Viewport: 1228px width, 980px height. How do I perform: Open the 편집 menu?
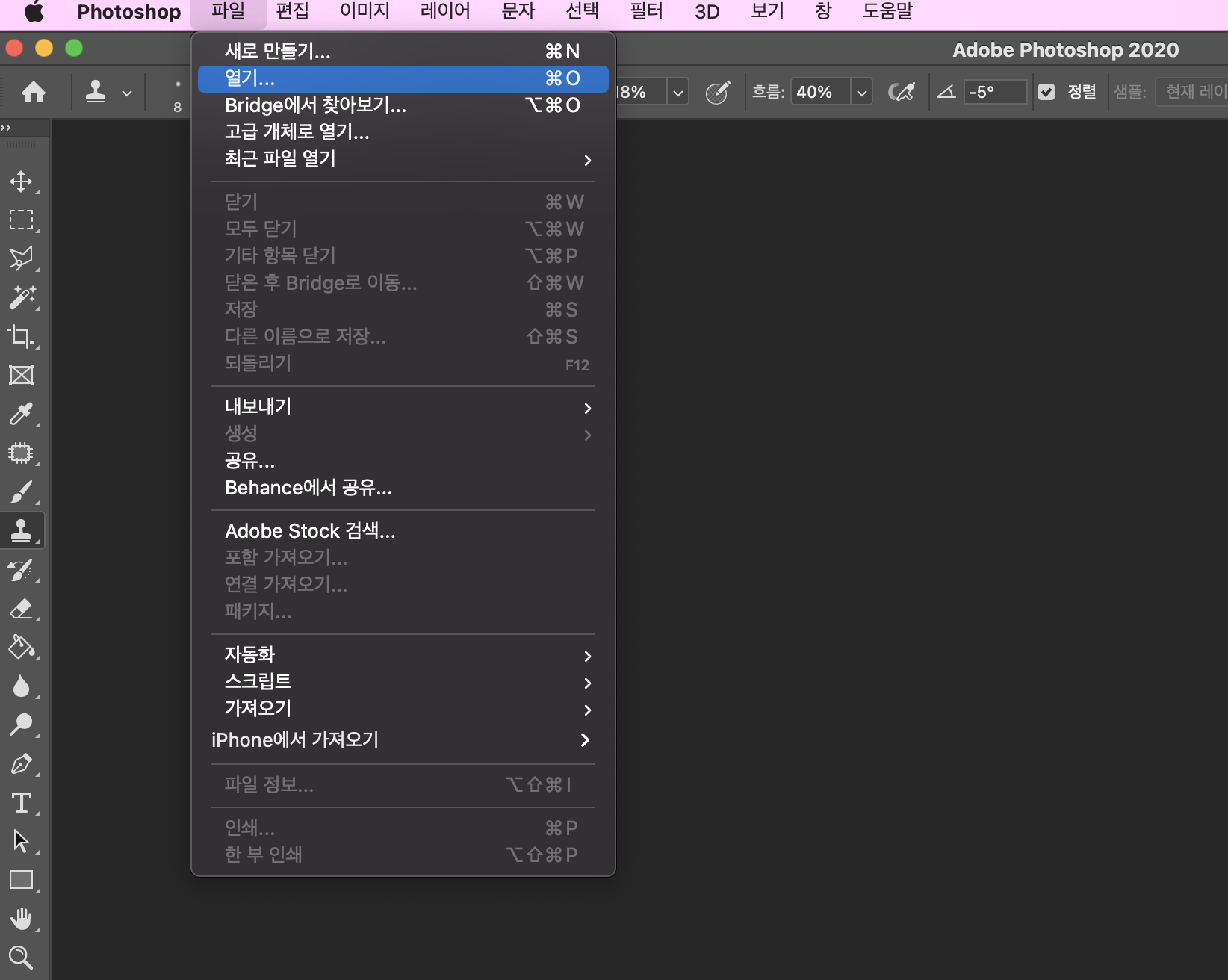point(292,12)
